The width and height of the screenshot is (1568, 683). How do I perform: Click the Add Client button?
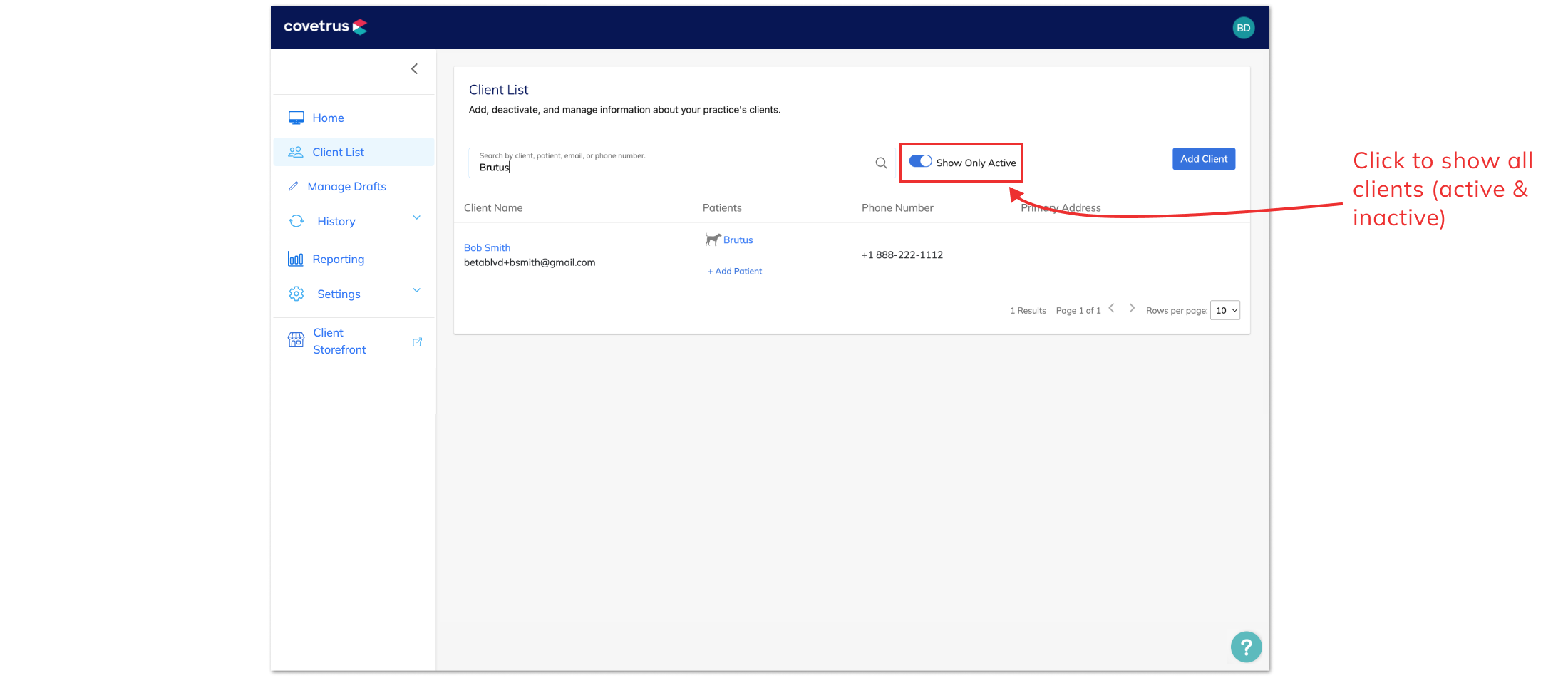[x=1204, y=159]
